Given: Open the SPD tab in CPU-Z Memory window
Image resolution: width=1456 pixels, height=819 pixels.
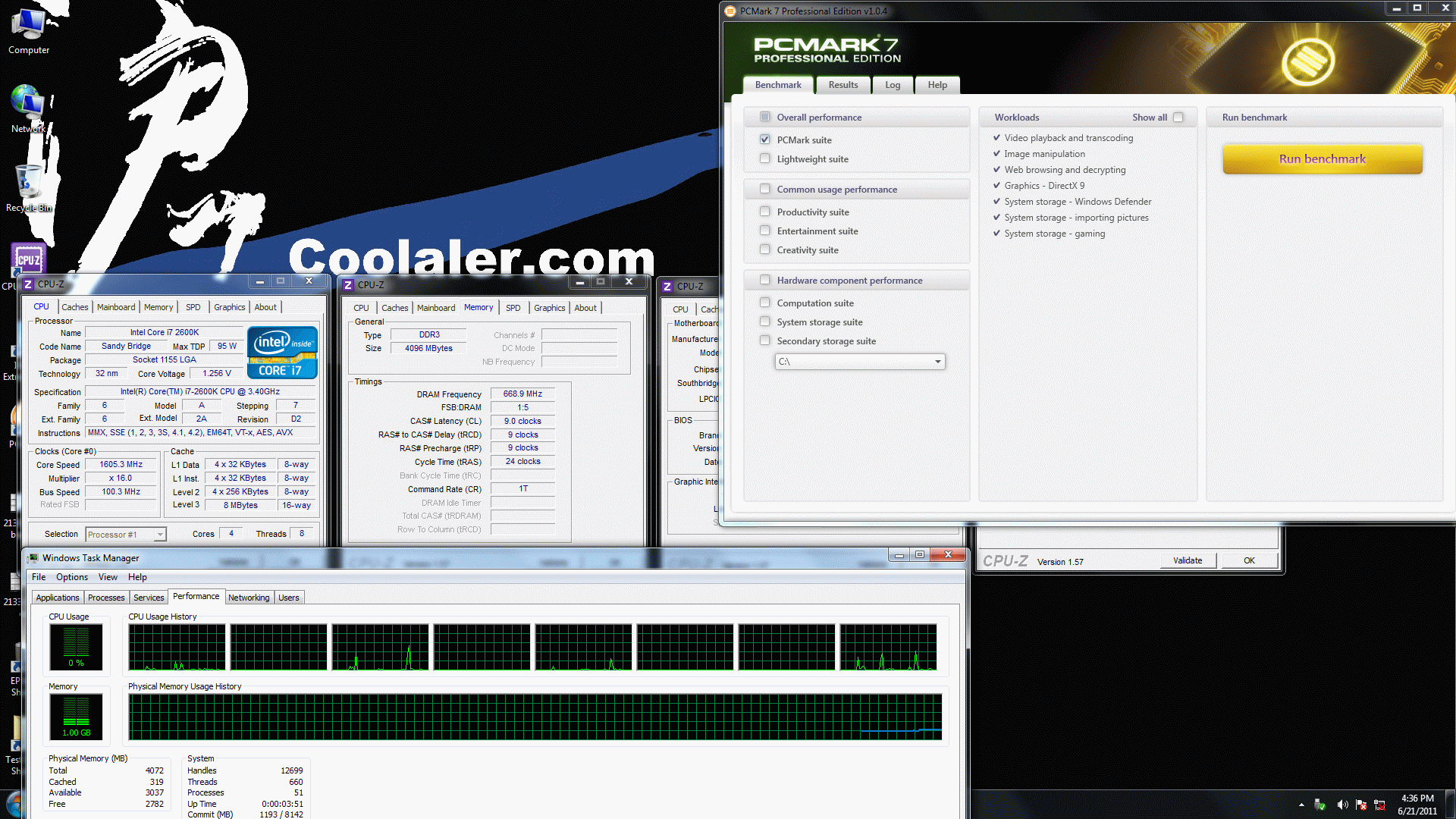Looking at the screenshot, I should point(513,308).
